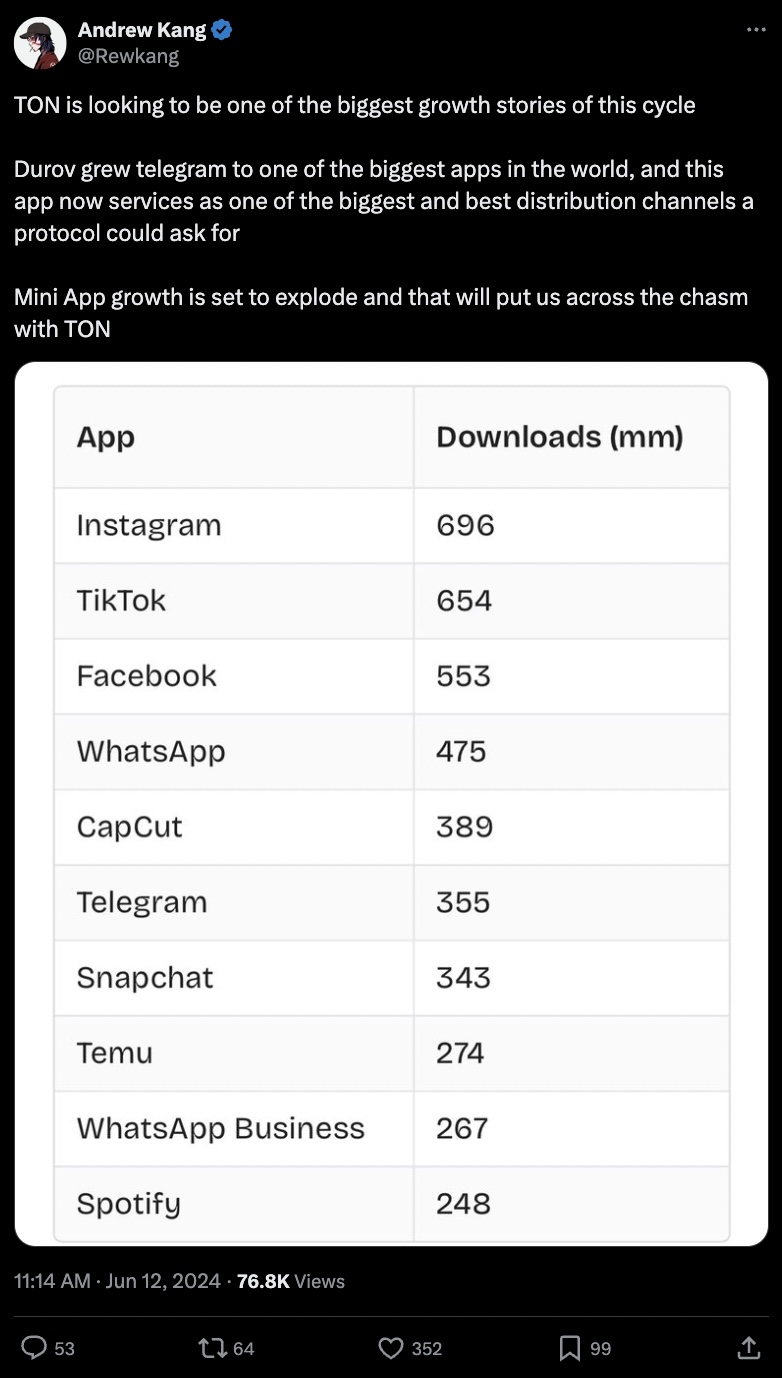Click the blue verified badge
782x1378 pixels.
222,30
